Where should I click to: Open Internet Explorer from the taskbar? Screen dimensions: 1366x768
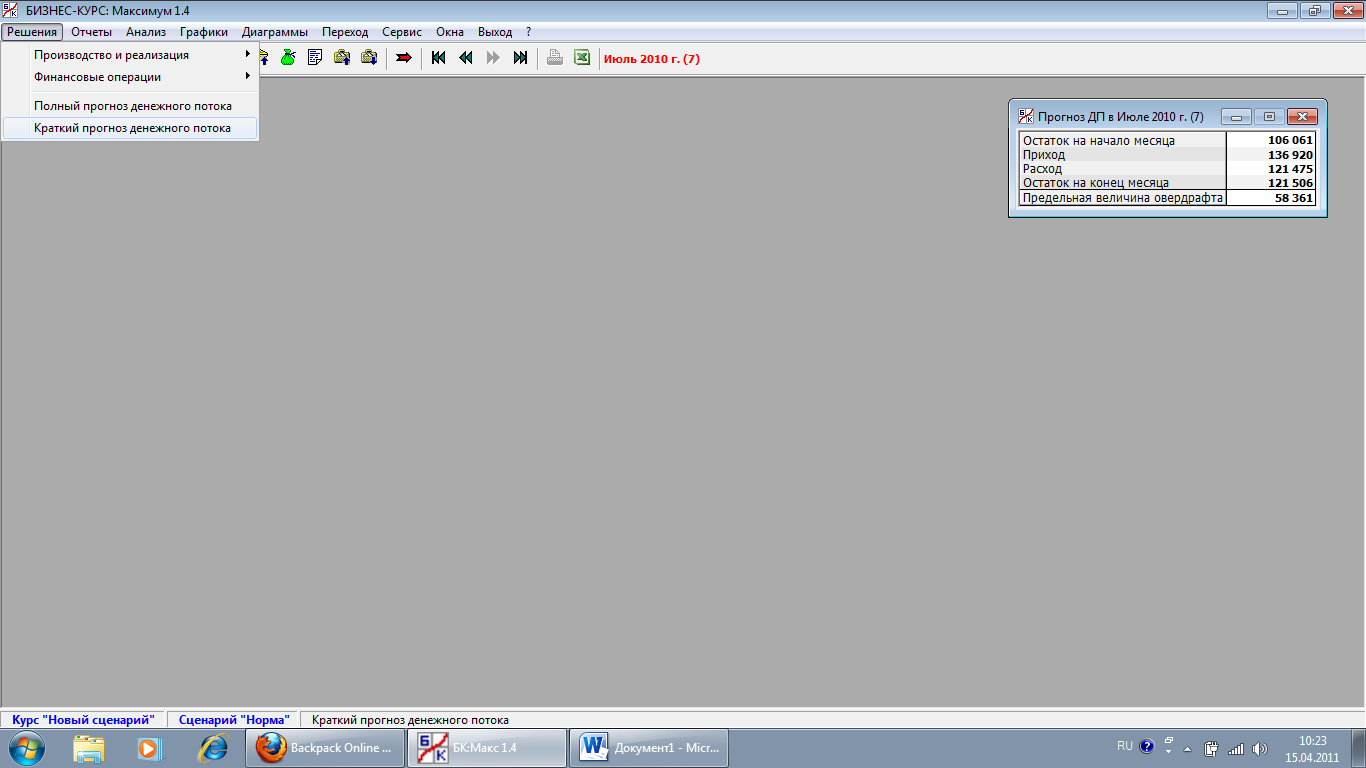[x=212, y=748]
